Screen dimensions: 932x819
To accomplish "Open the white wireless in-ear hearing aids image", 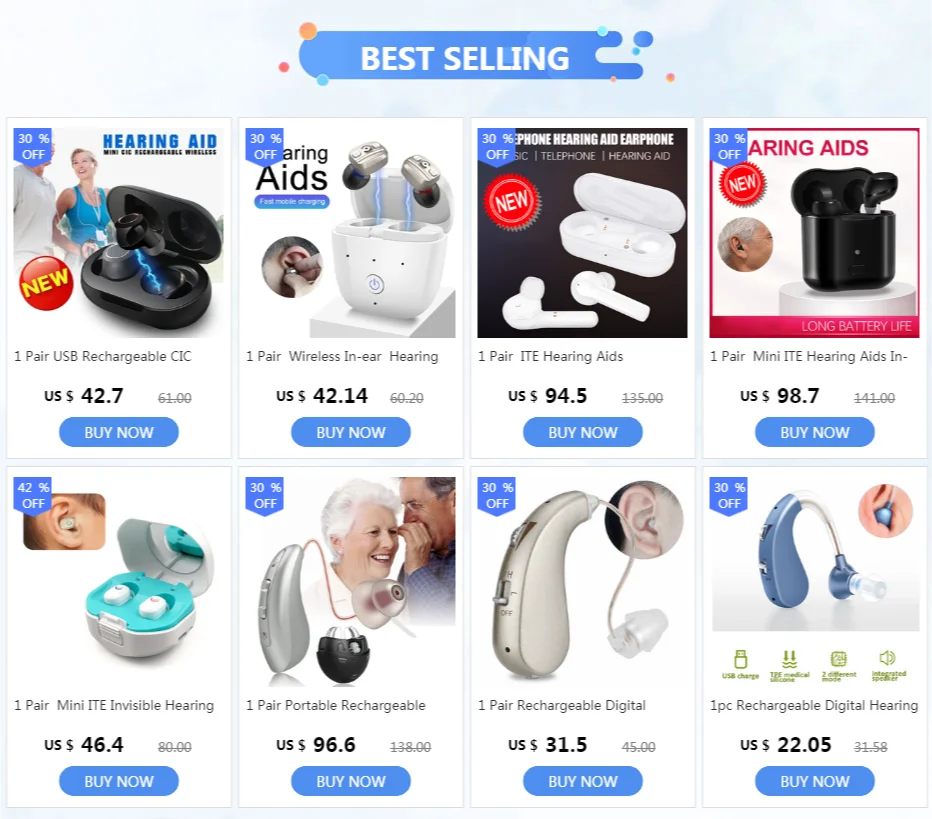I will click(x=351, y=233).
